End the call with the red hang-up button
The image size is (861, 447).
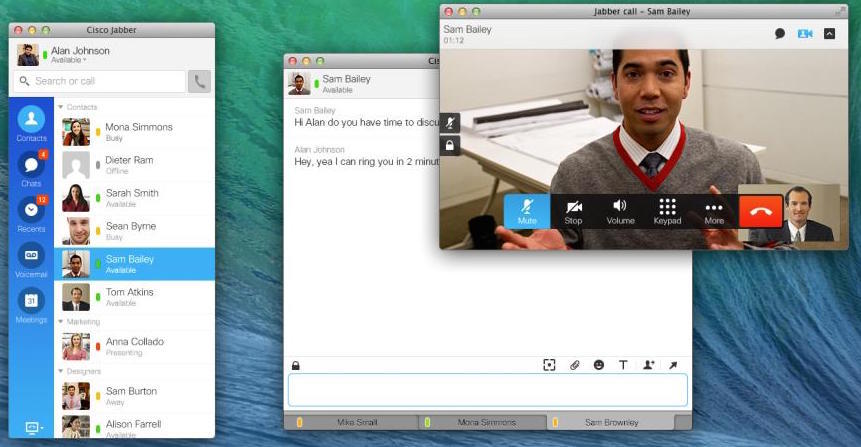761,211
